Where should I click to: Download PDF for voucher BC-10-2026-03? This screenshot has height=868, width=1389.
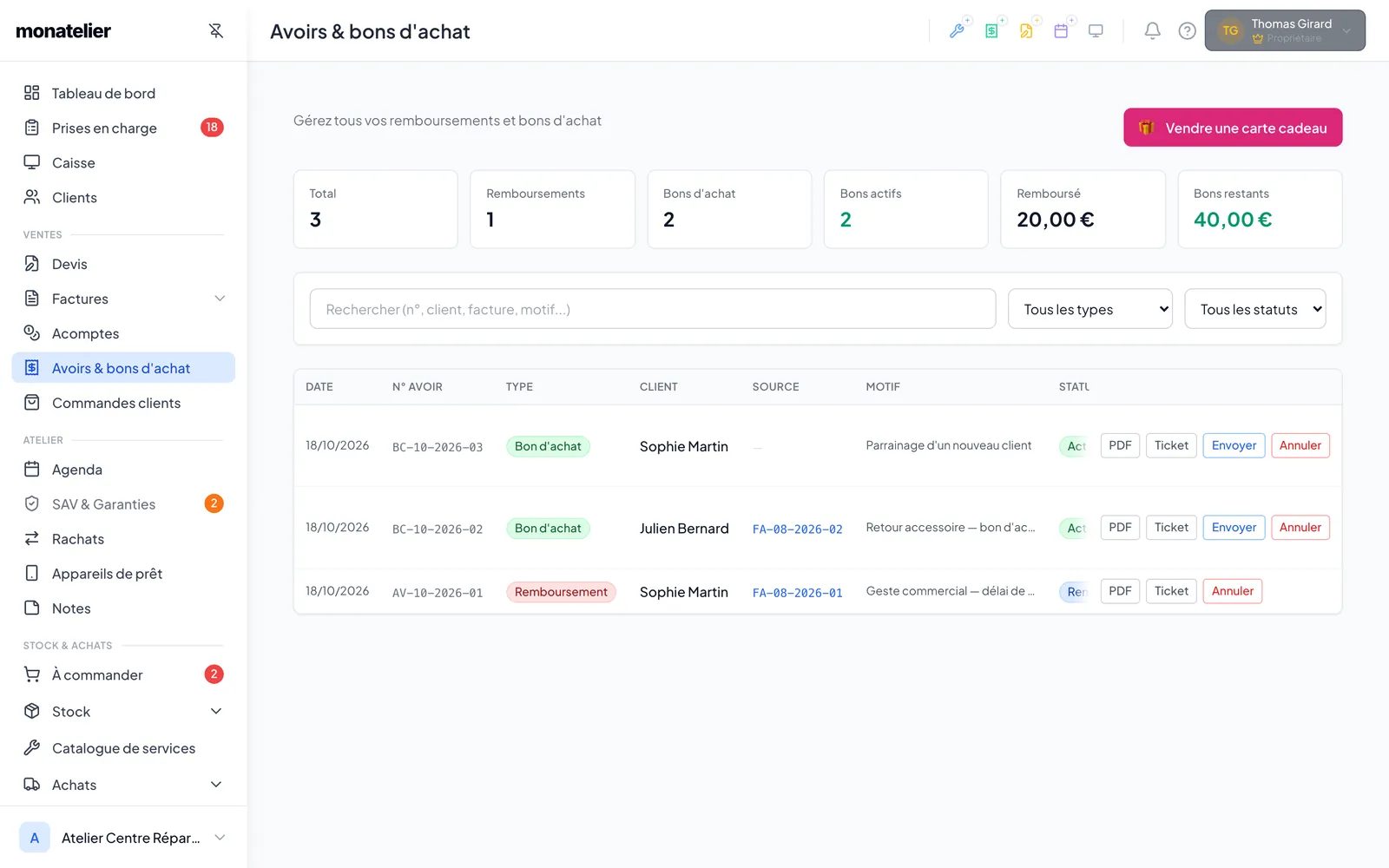(x=1120, y=445)
